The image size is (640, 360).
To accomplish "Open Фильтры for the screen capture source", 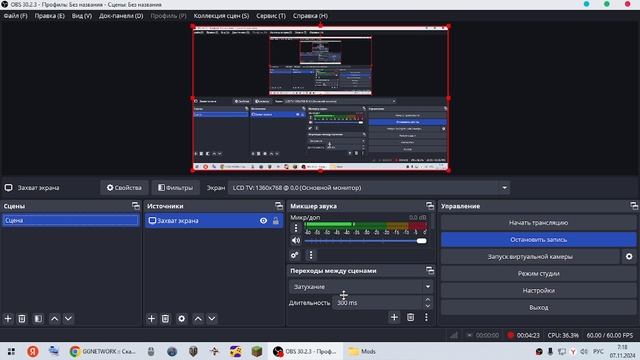I will [176, 188].
